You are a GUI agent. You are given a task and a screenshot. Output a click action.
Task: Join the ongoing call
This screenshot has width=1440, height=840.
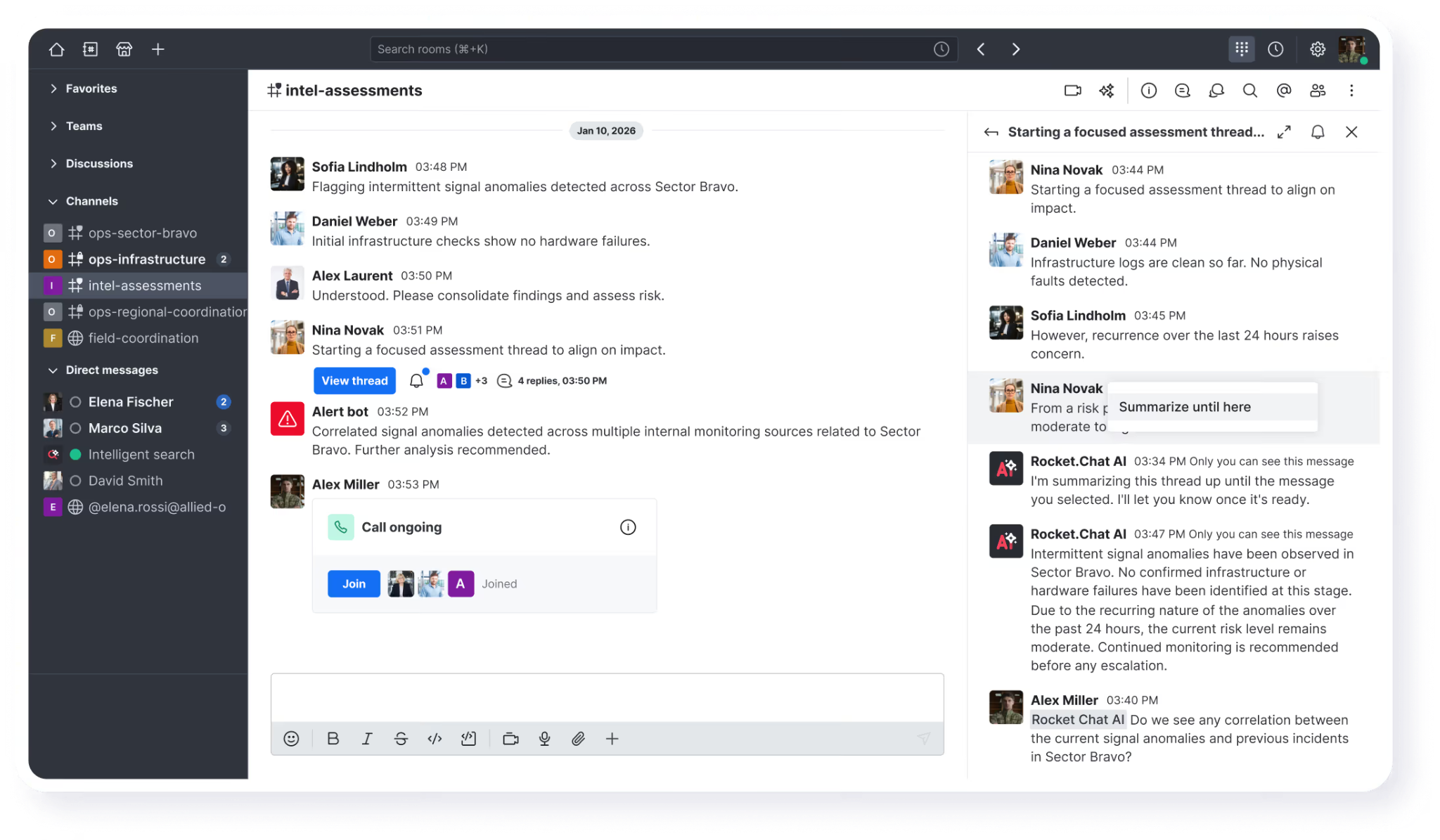tap(354, 583)
